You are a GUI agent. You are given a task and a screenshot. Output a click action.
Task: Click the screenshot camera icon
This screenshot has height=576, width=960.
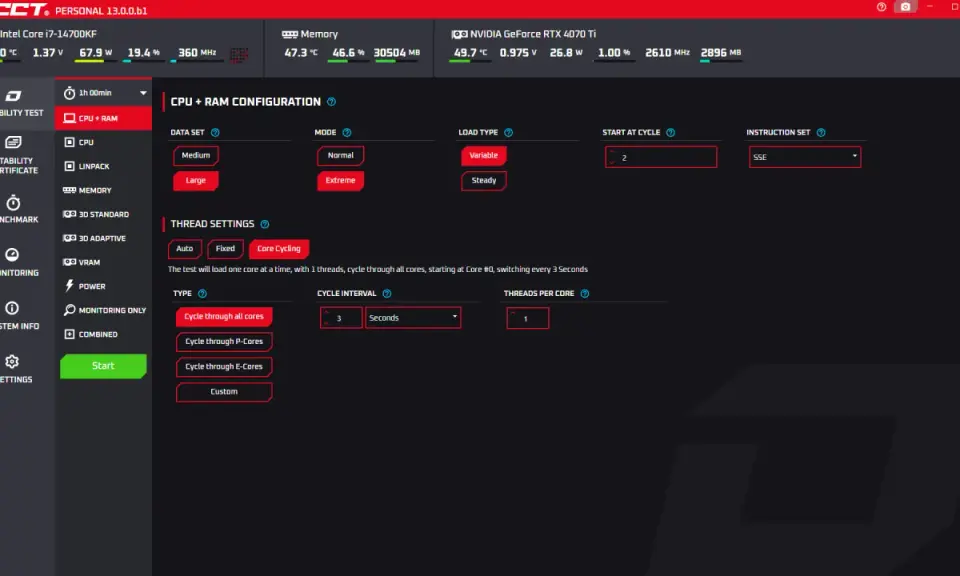906,7
